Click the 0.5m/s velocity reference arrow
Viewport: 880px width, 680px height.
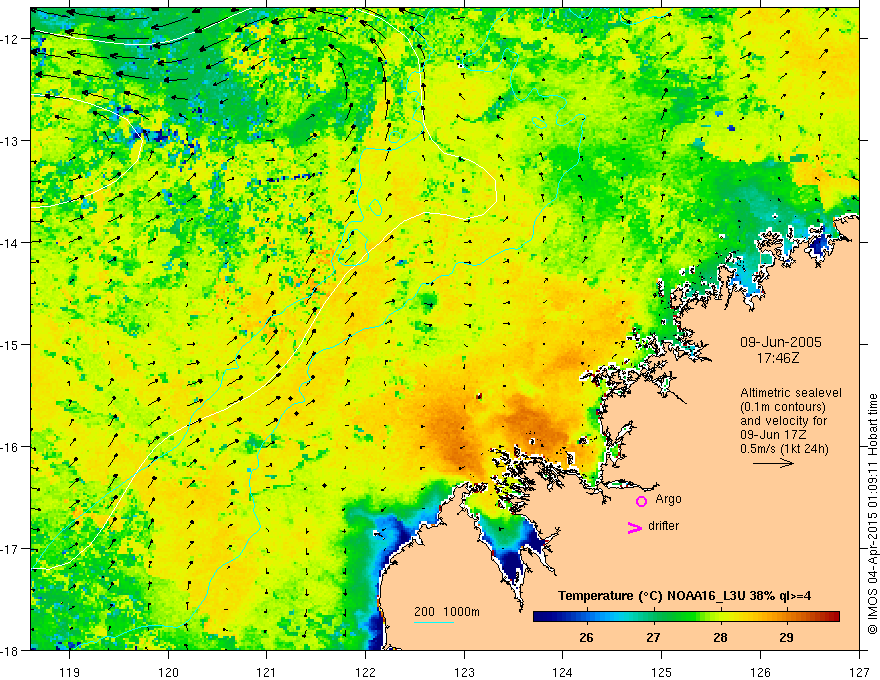[773, 463]
